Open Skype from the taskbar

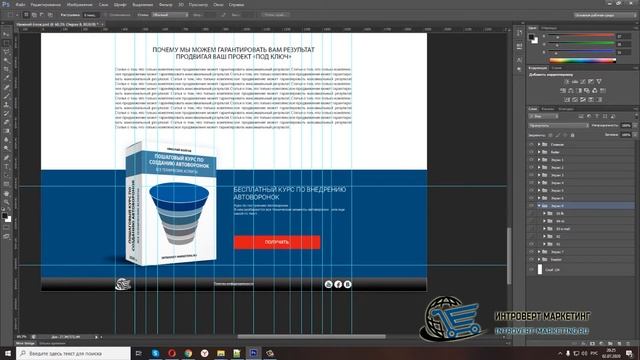pos(156,353)
